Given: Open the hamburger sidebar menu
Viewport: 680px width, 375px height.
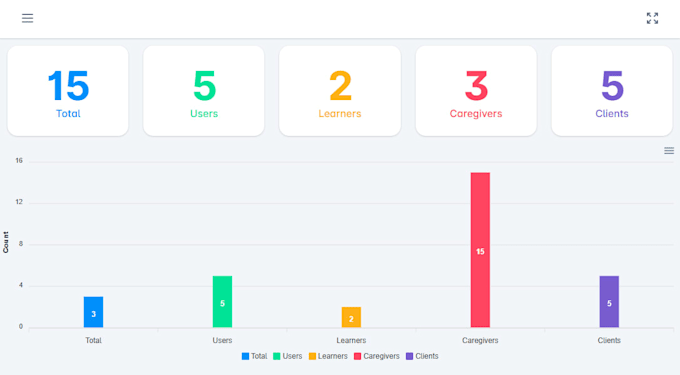Looking at the screenshot, I should coord(27,18).
